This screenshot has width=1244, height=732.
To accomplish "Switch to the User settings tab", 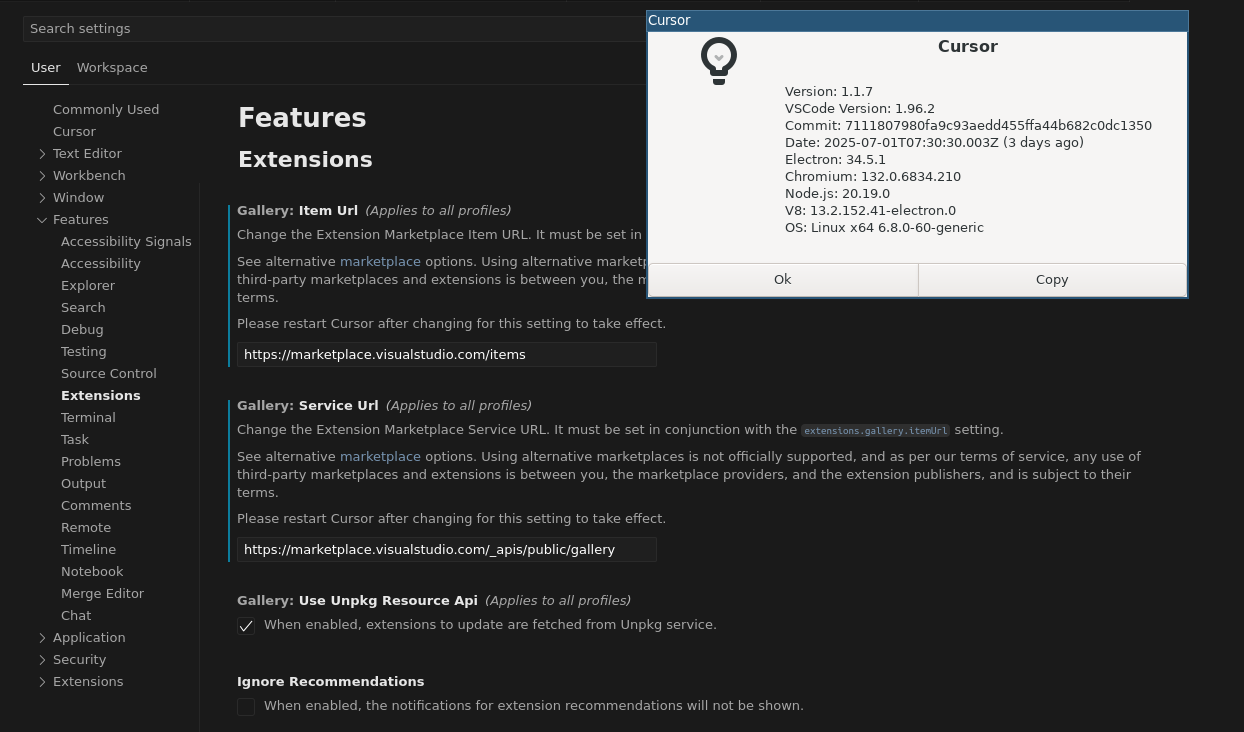I will pos(46,68).
